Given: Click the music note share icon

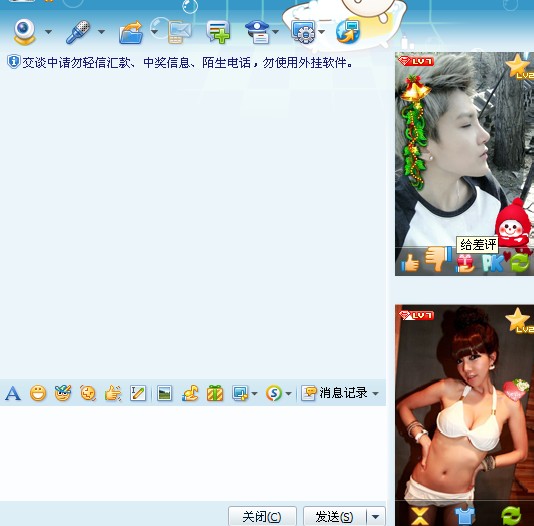Looking at the screenshot, I should 190,394.
